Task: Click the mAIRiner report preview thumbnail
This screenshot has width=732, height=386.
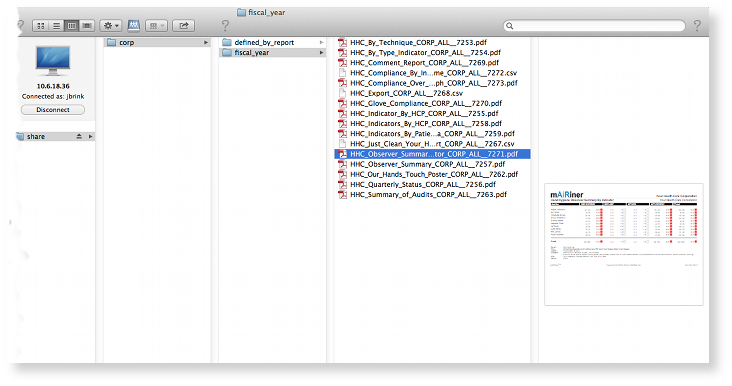Action: pyautogui.click(x=624, y=245)
